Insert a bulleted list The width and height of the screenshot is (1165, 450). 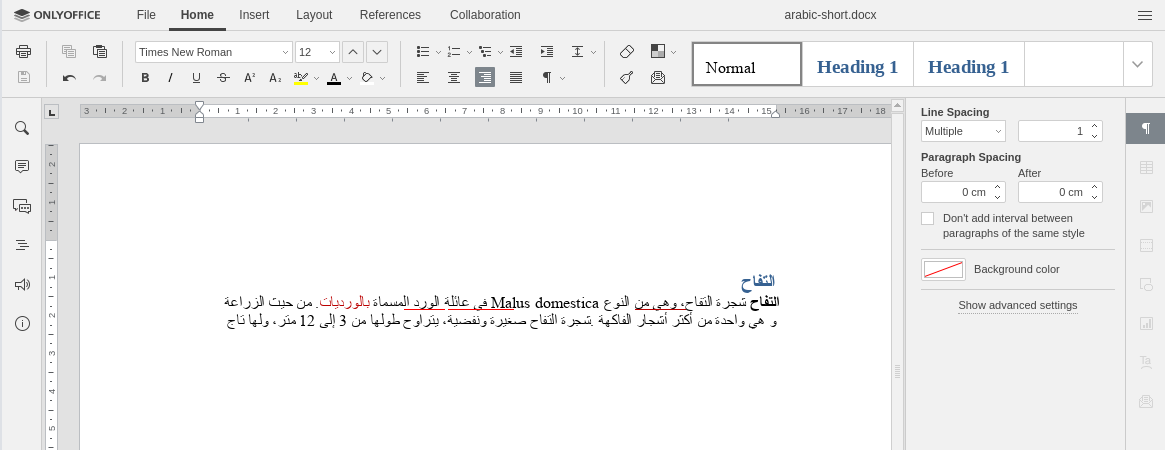point(423,52)
